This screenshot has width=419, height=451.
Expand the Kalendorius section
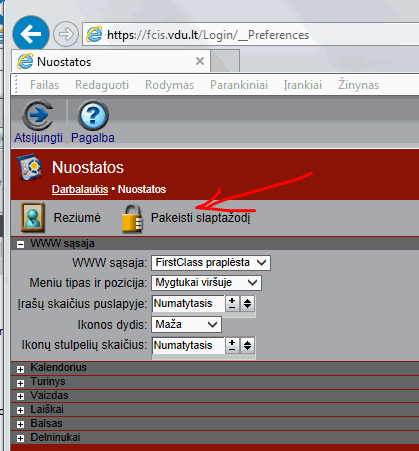tap(20, 369)
